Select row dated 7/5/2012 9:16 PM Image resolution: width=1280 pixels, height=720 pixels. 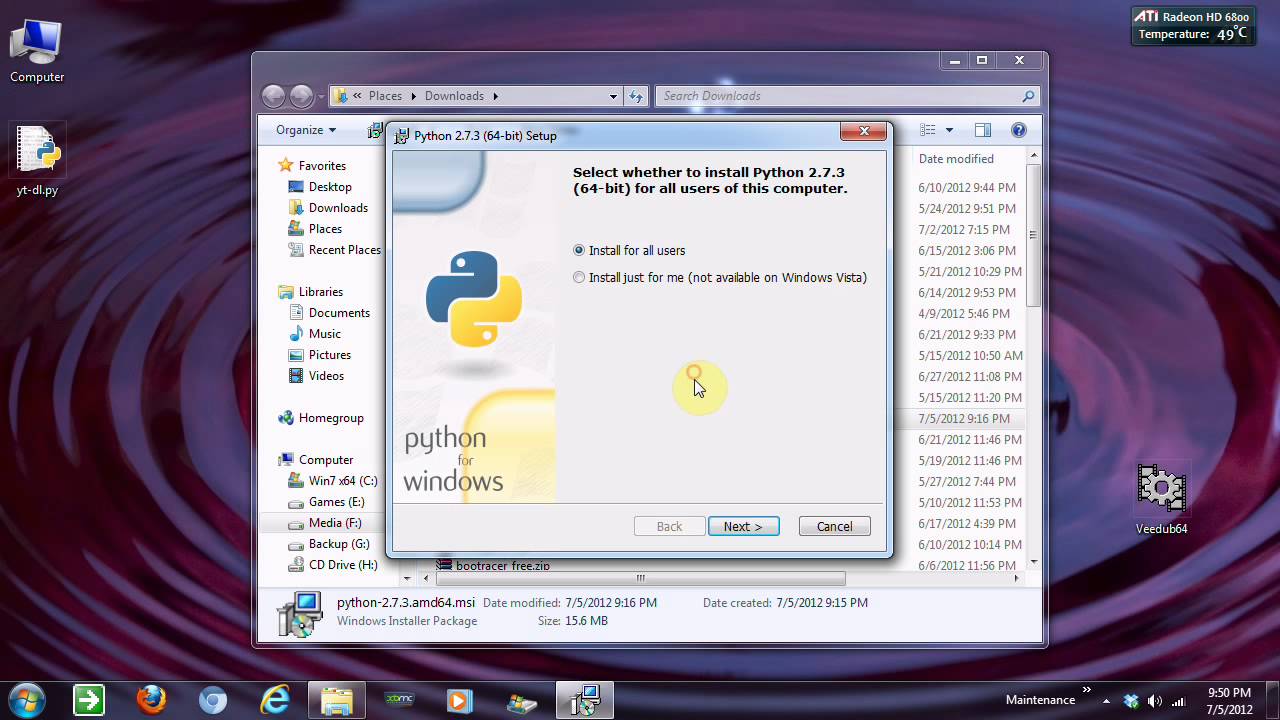click(964, 419)
